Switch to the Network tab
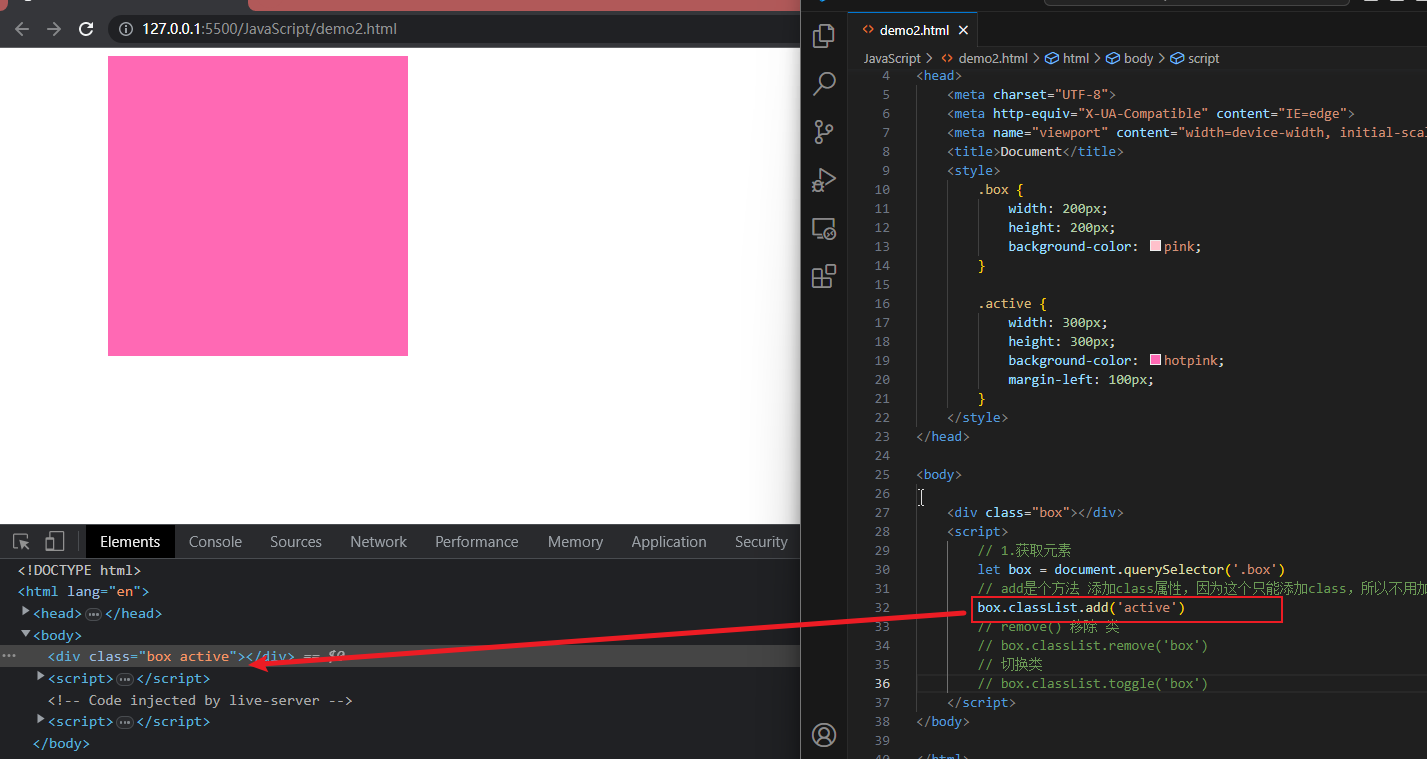This screenshot has width=1427, height=759. [378, 542]
